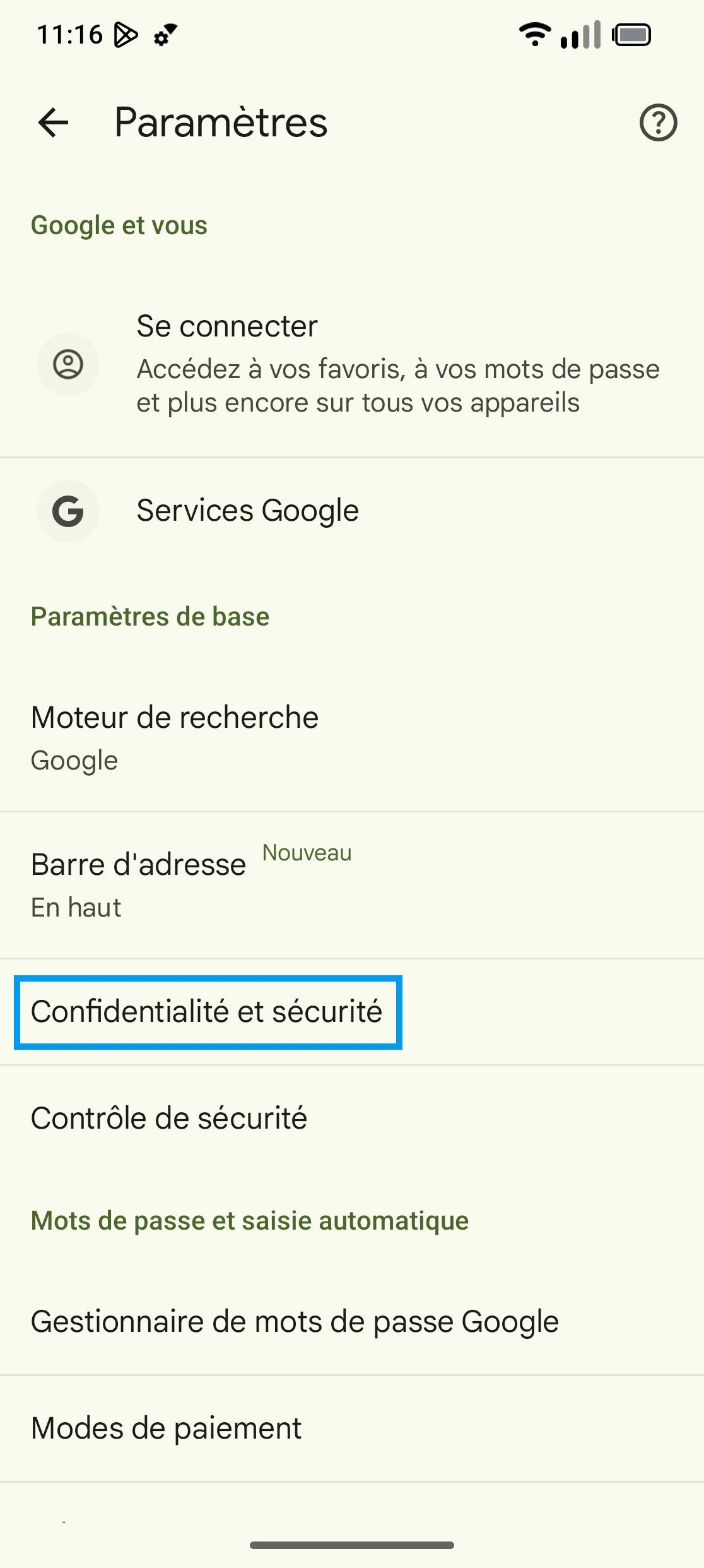This screenshot has width=704, height=1568.
Task: Open Gestionnaire de mots de passe Google
Action: [x=295, y=1321]
